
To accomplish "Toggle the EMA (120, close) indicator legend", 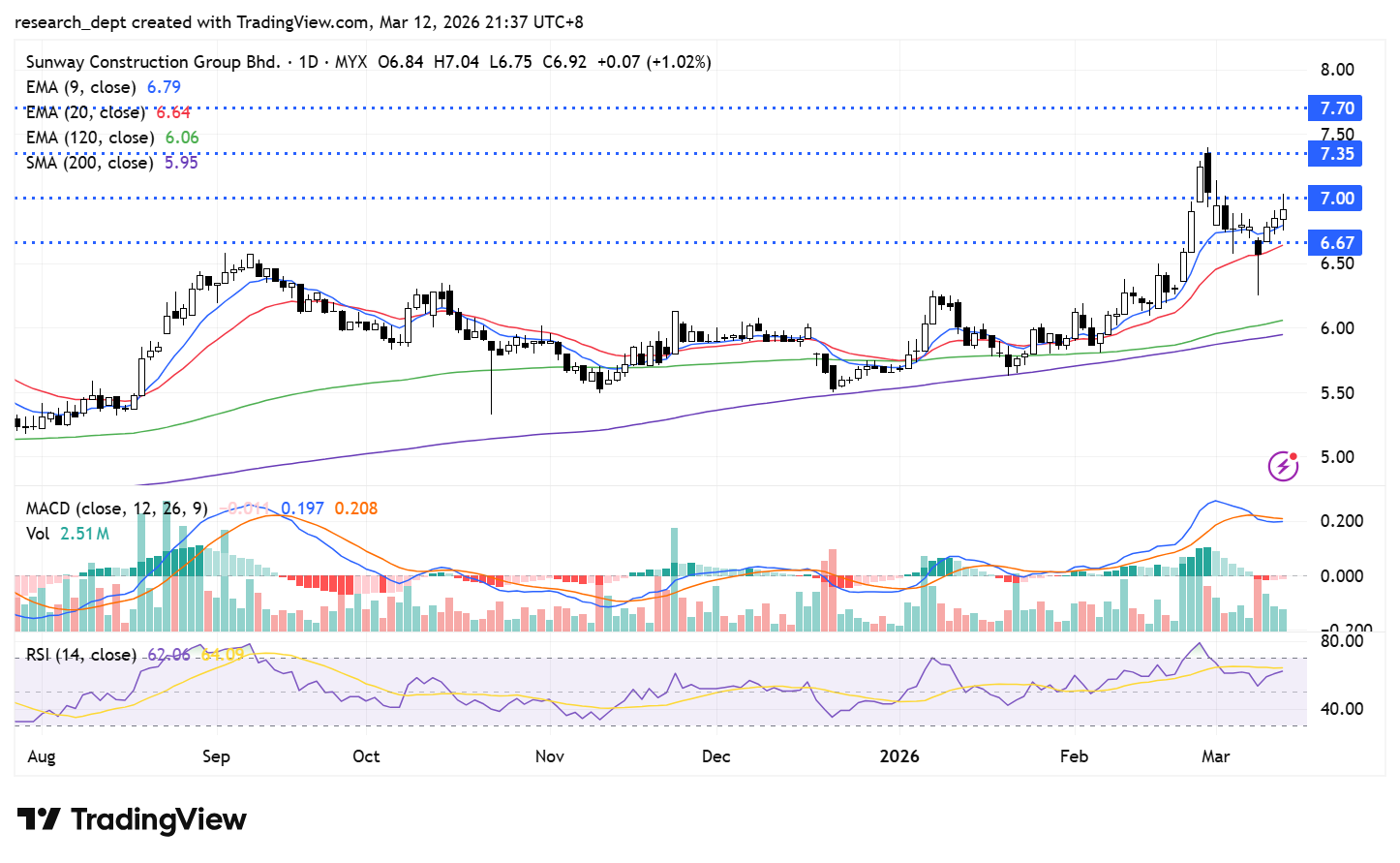I will click(89, 138).
